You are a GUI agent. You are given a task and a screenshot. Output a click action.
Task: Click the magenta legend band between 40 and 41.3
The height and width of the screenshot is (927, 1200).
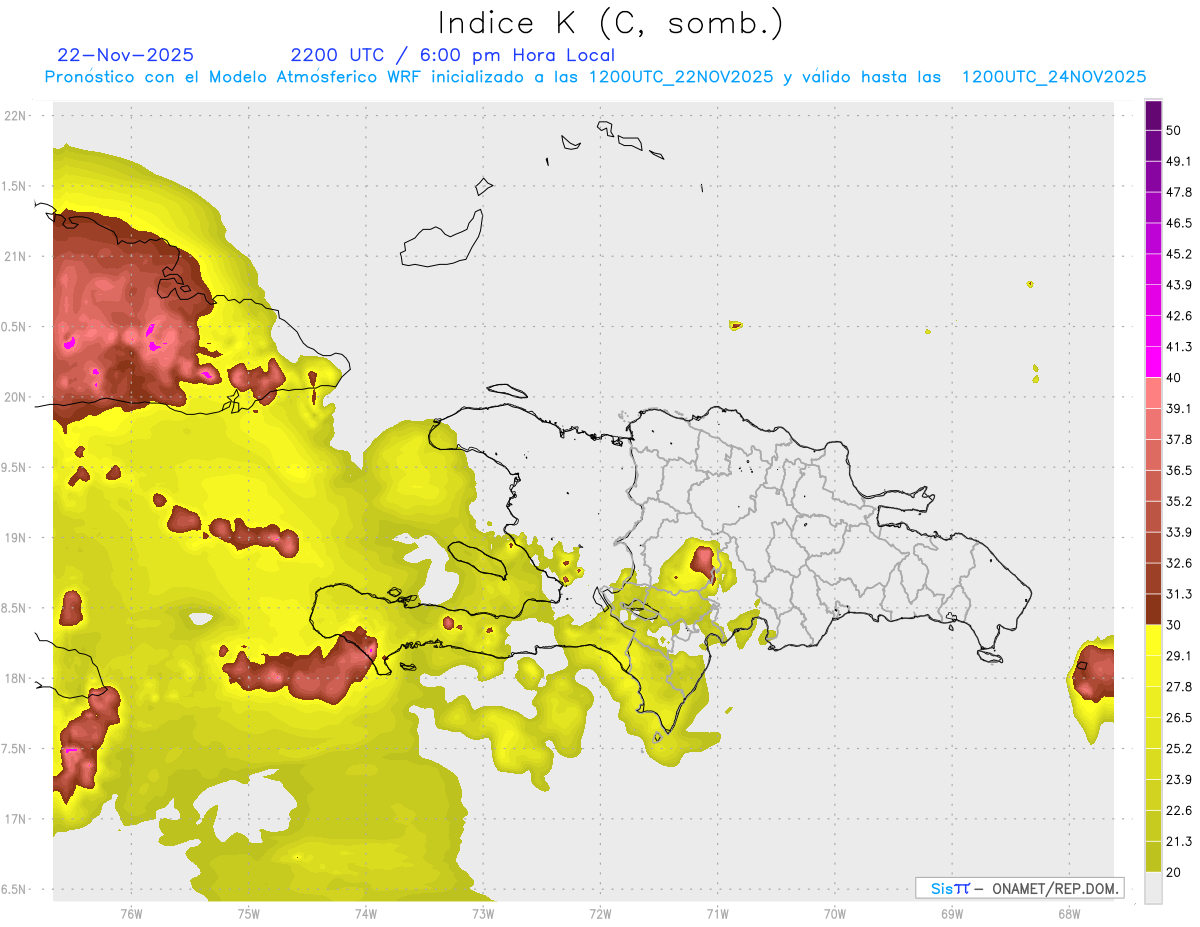pos(1153,362)
